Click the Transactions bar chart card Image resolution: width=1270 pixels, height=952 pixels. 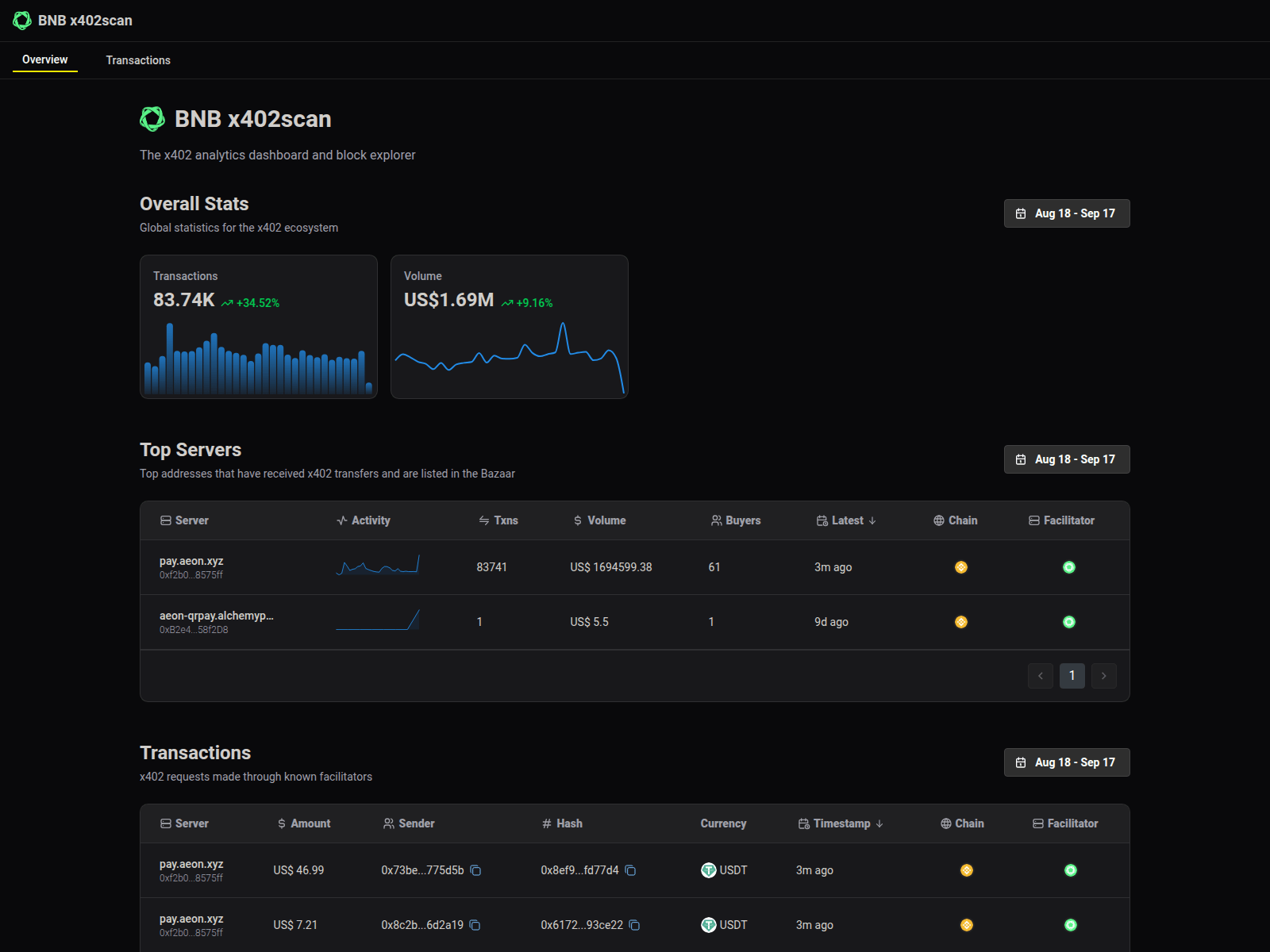[x=259, y=327]
